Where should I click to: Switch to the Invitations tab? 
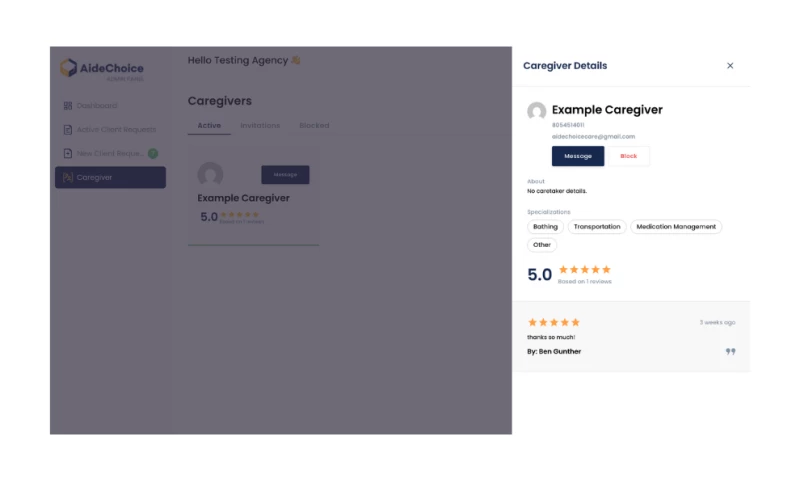point(260,126)
